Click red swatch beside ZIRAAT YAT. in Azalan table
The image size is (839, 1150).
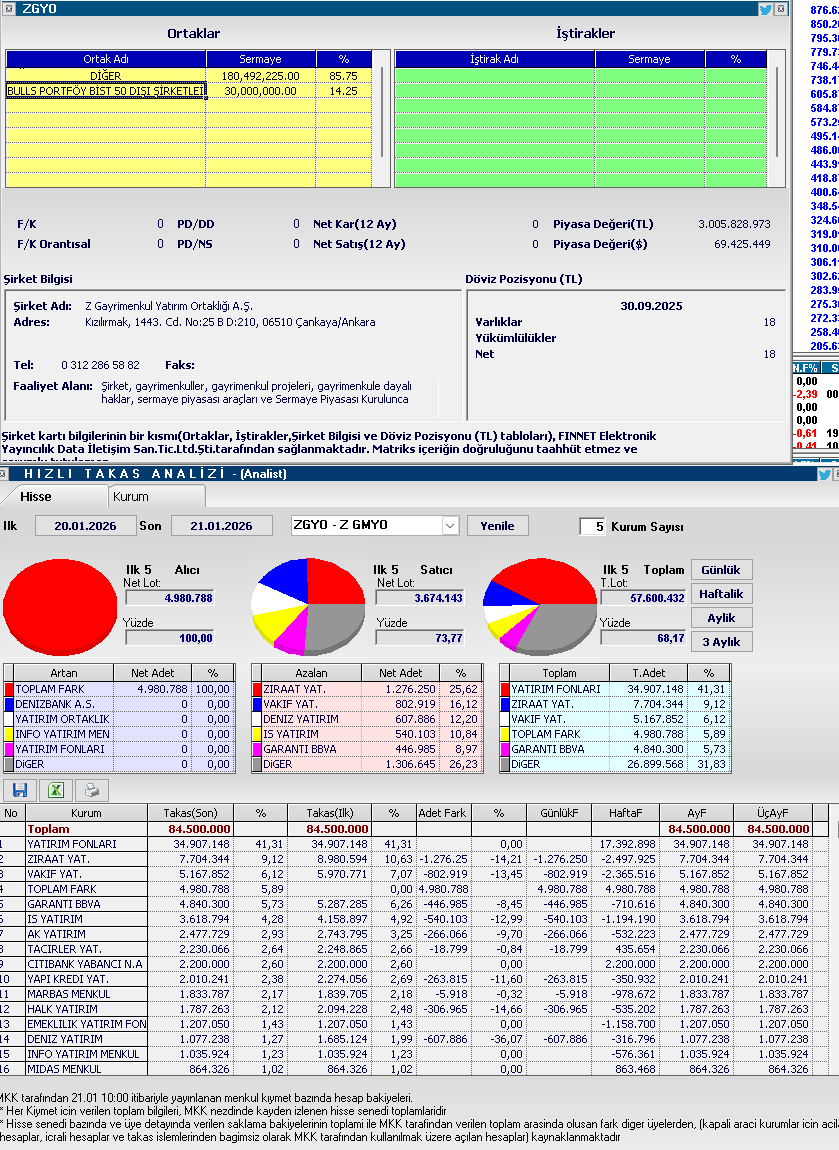(x=257, y=689)
